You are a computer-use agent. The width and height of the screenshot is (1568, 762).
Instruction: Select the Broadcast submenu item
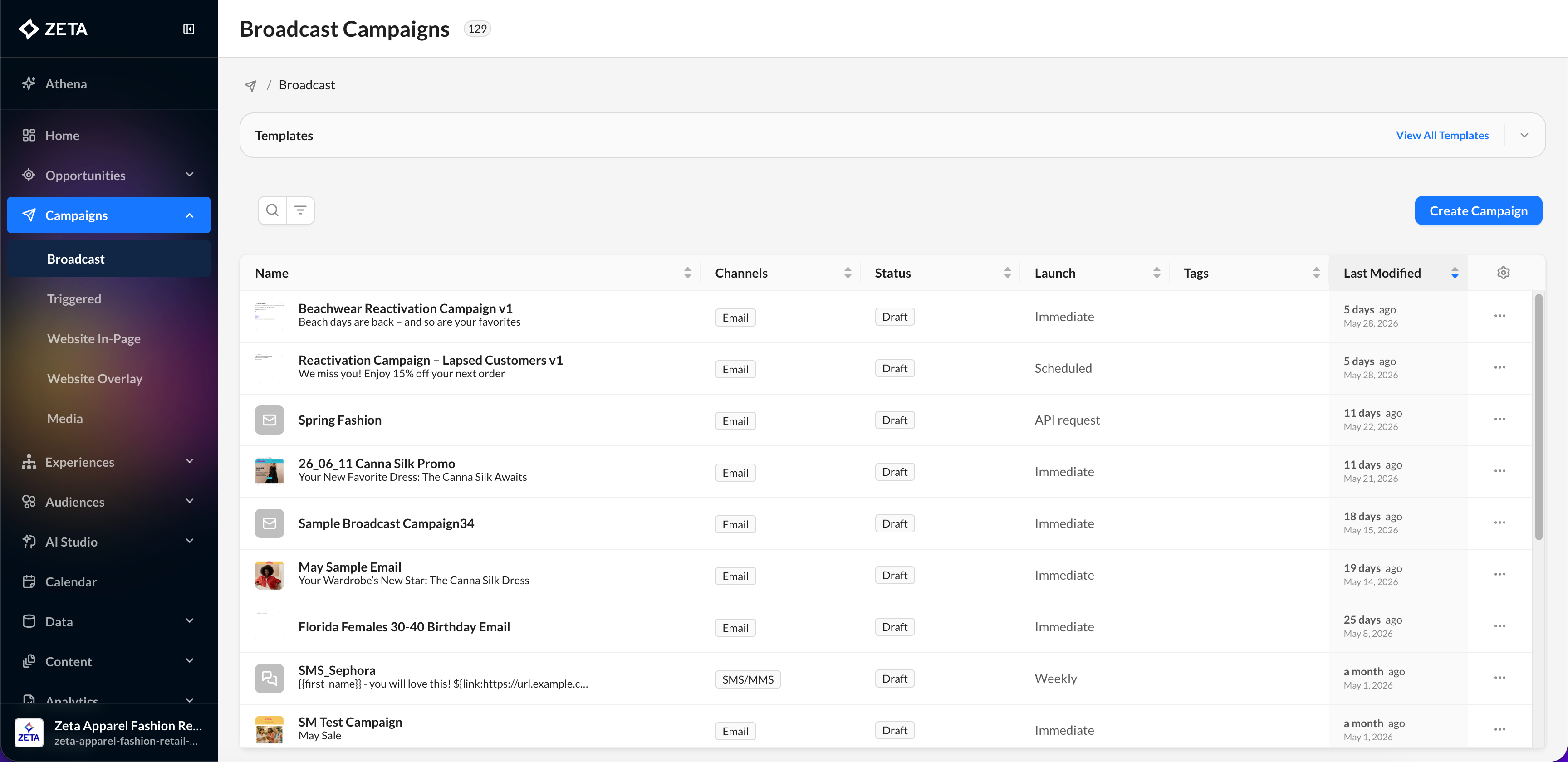109,259
